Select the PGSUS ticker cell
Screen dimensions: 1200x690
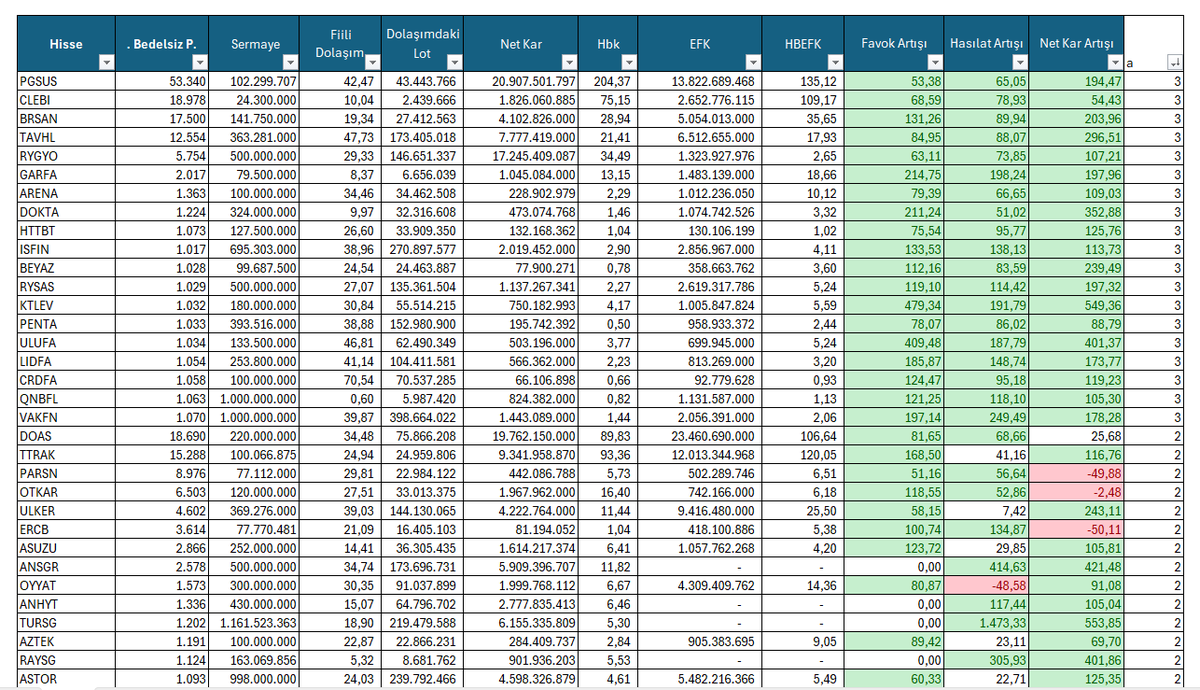pos(66,80)
